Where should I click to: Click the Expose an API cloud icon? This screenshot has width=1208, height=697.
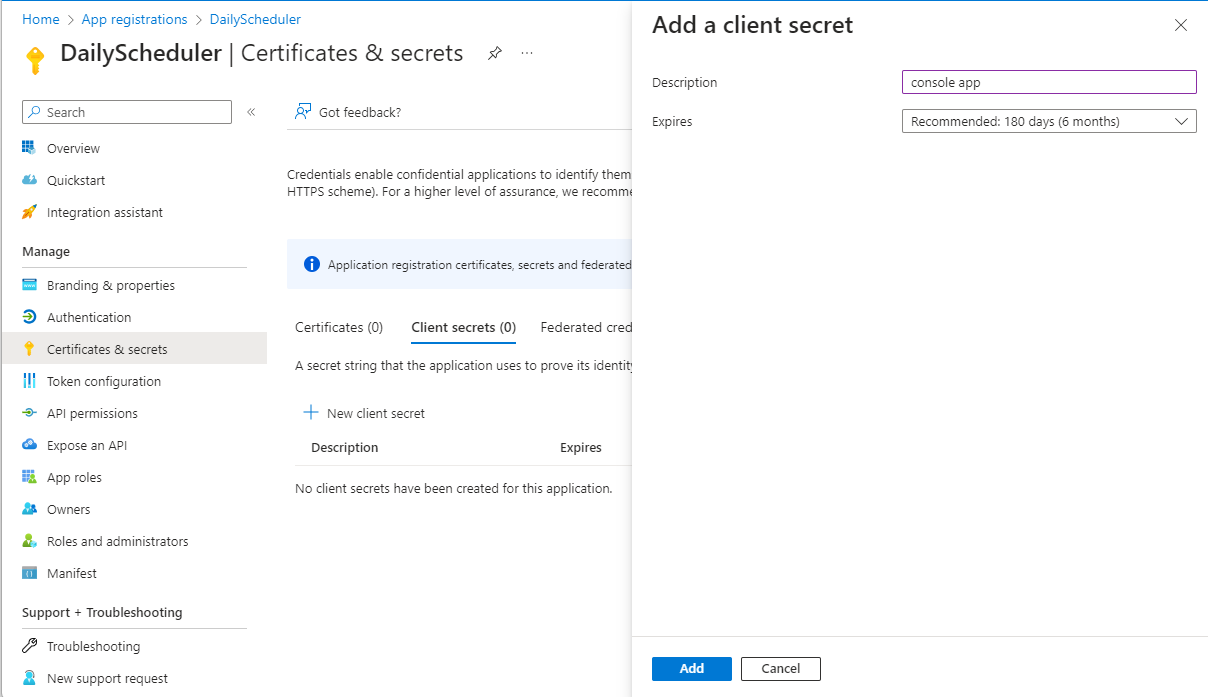point(29,445)
